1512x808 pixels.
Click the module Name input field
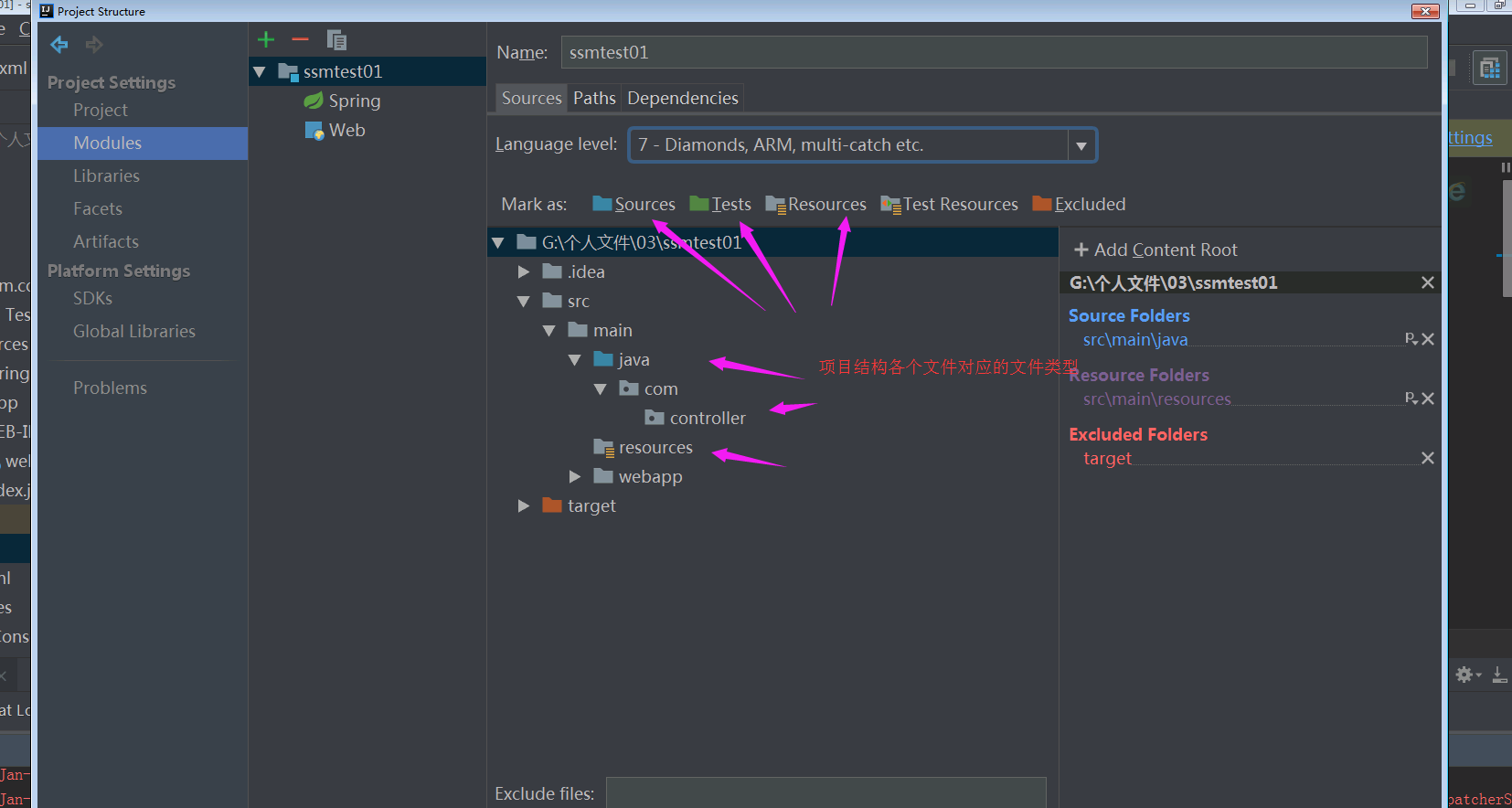tap(994, 52)
